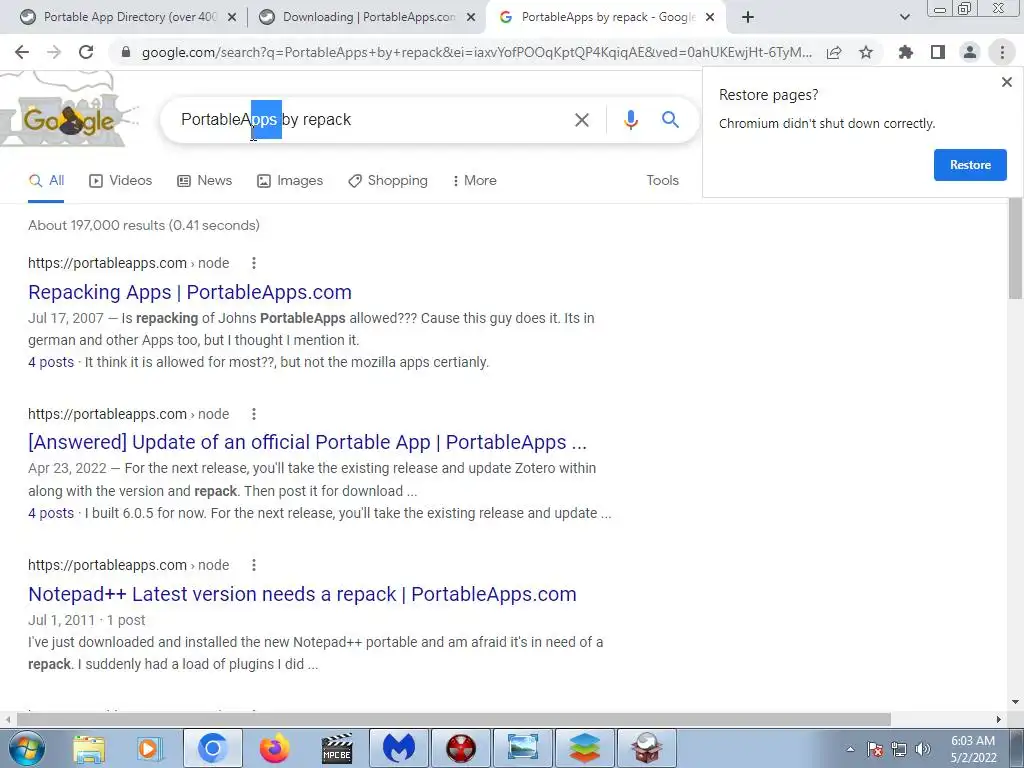Image resolution: width=1024 pixels, height=768 pixels.
Task: Open options for Repacking Apps result
Action: coord(254,263)
